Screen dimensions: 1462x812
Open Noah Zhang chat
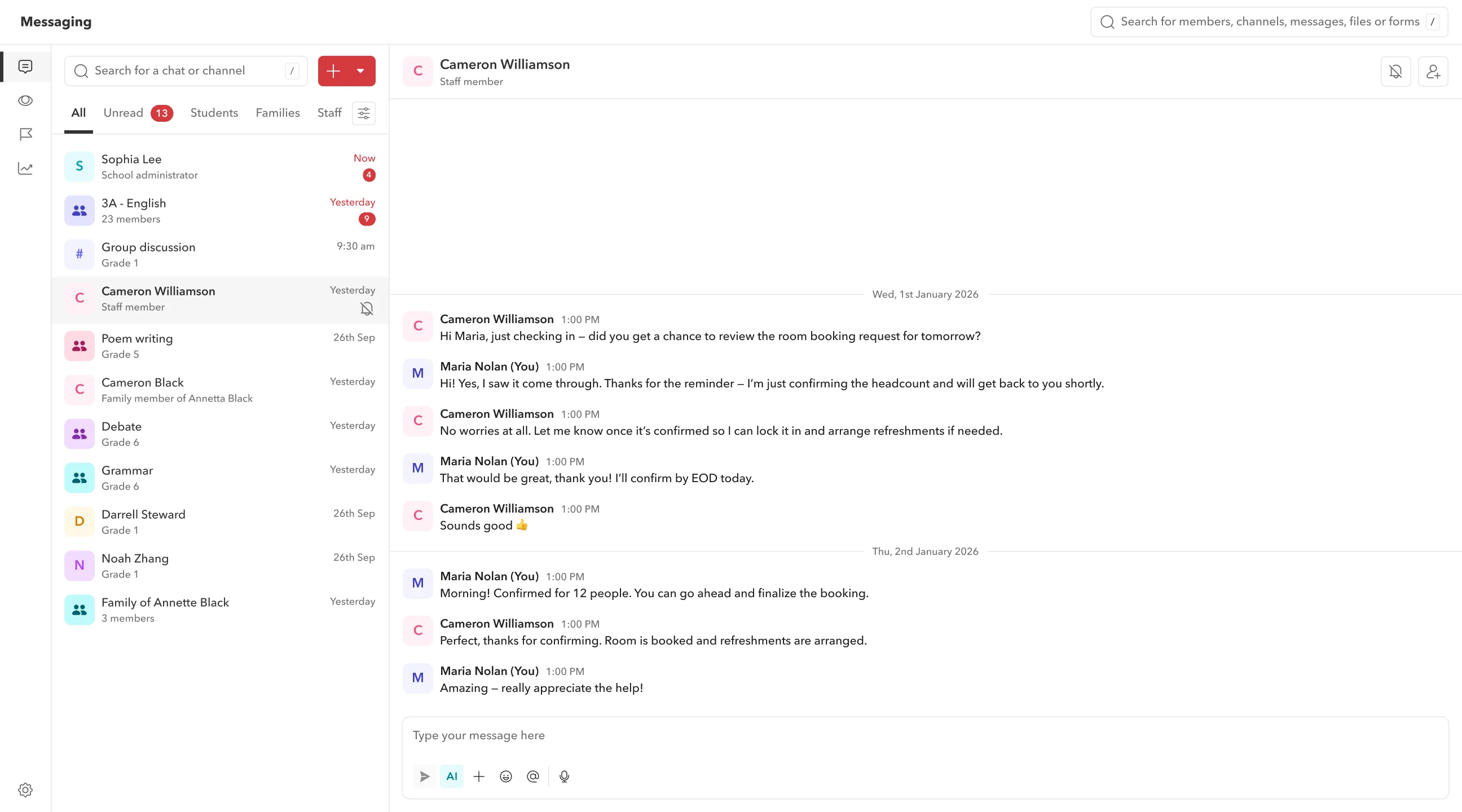coord(220,566)
